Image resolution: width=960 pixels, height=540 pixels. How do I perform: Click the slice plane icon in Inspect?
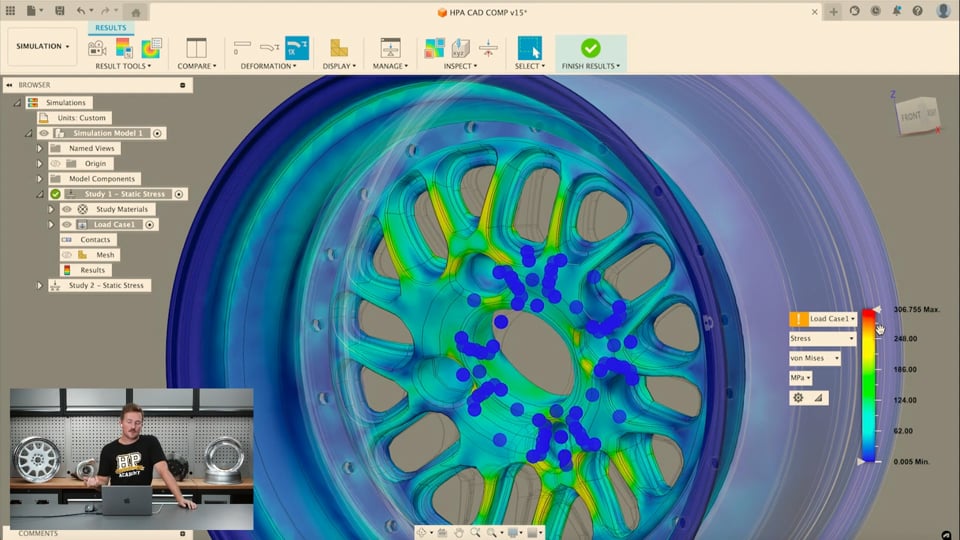click(488, 48)
